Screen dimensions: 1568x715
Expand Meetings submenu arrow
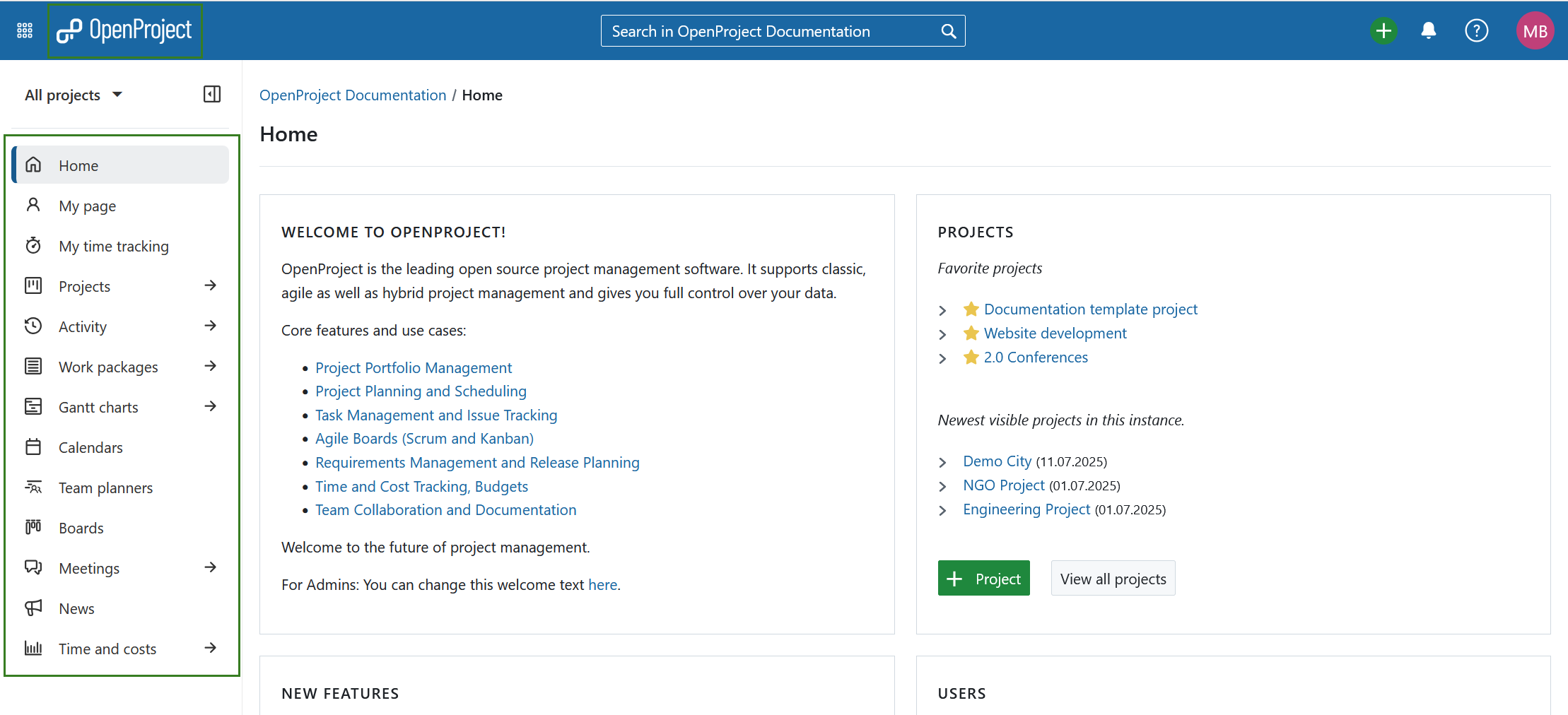[x=210, y=567]
